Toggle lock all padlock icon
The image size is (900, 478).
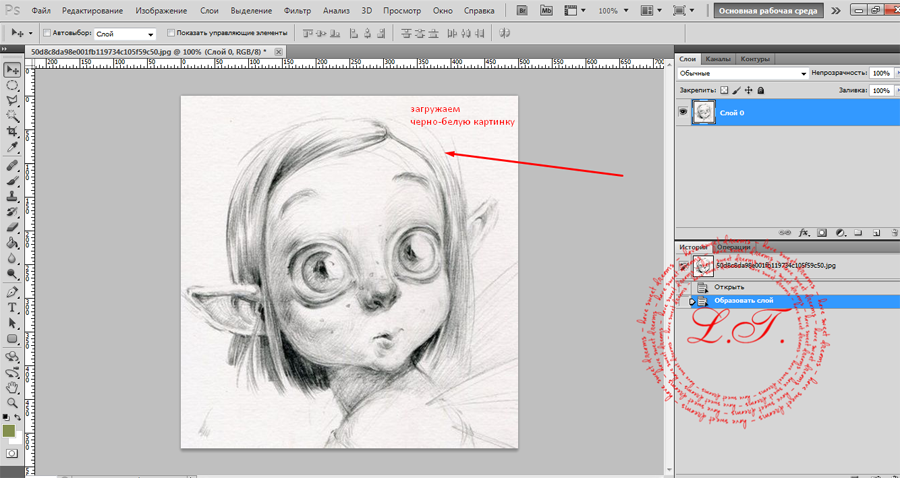pos(761,91)
